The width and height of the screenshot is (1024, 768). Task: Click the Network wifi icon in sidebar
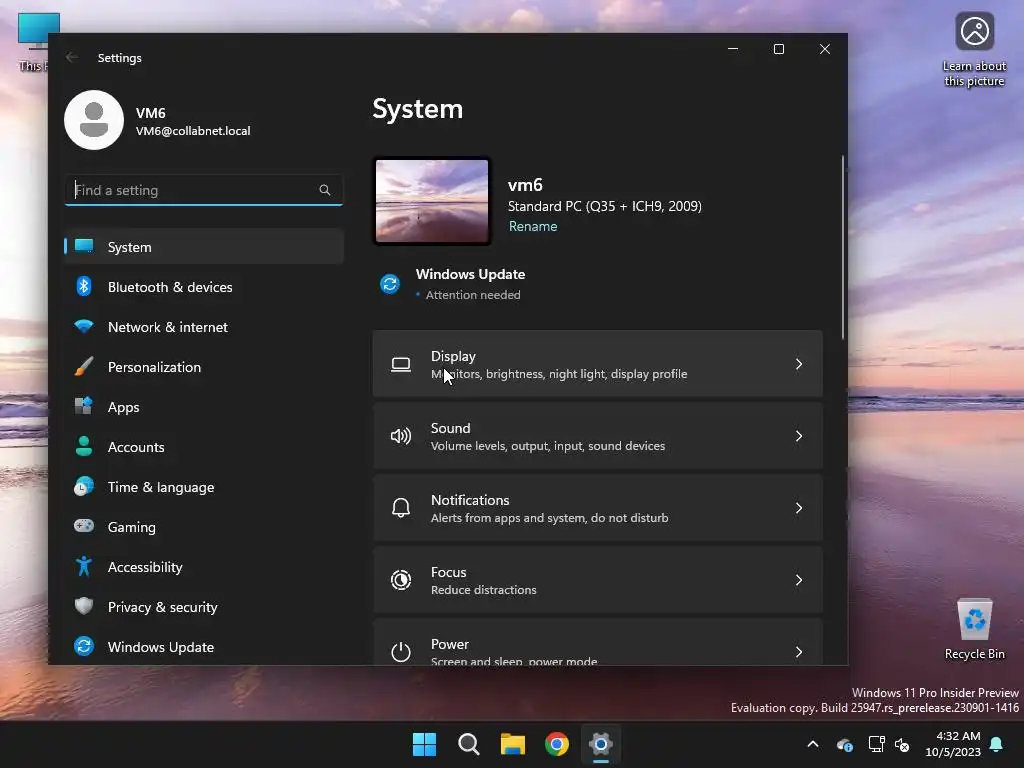(84, 326)
